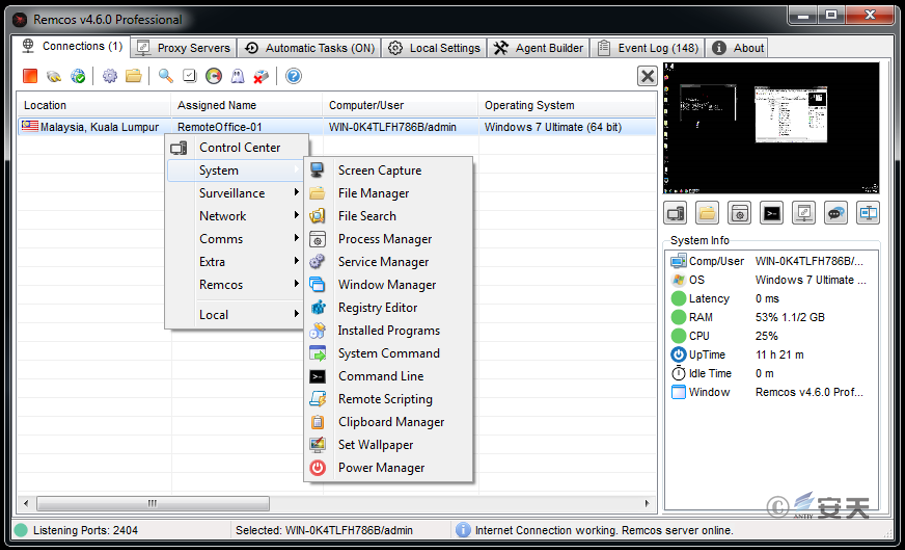Expand the Extra submenu

(237, 262)
